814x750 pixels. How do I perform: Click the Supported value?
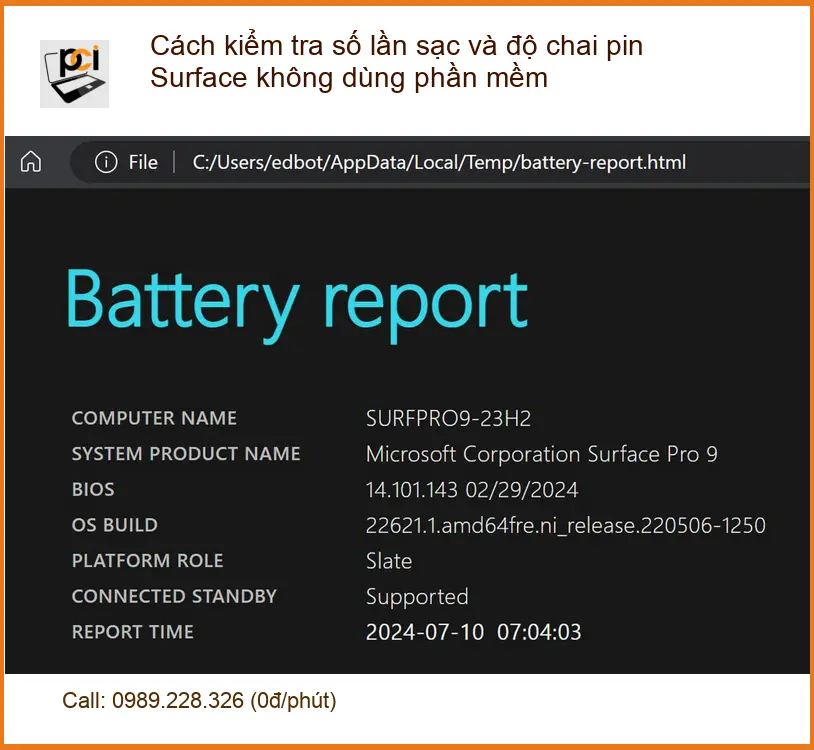417,597
